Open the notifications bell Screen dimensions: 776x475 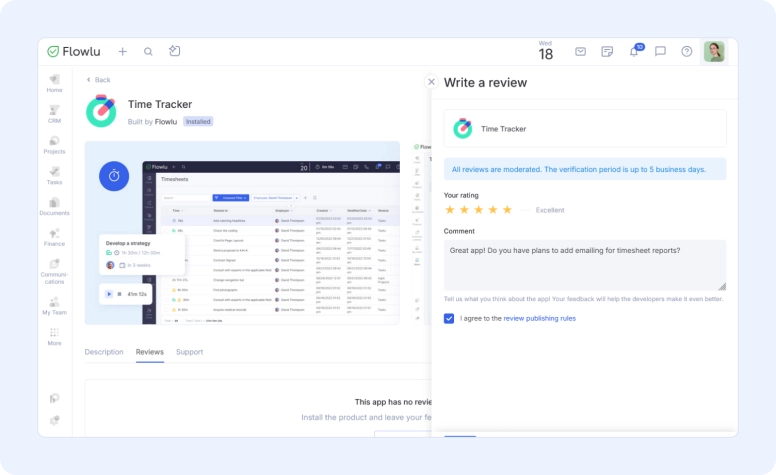pos(634,51)
